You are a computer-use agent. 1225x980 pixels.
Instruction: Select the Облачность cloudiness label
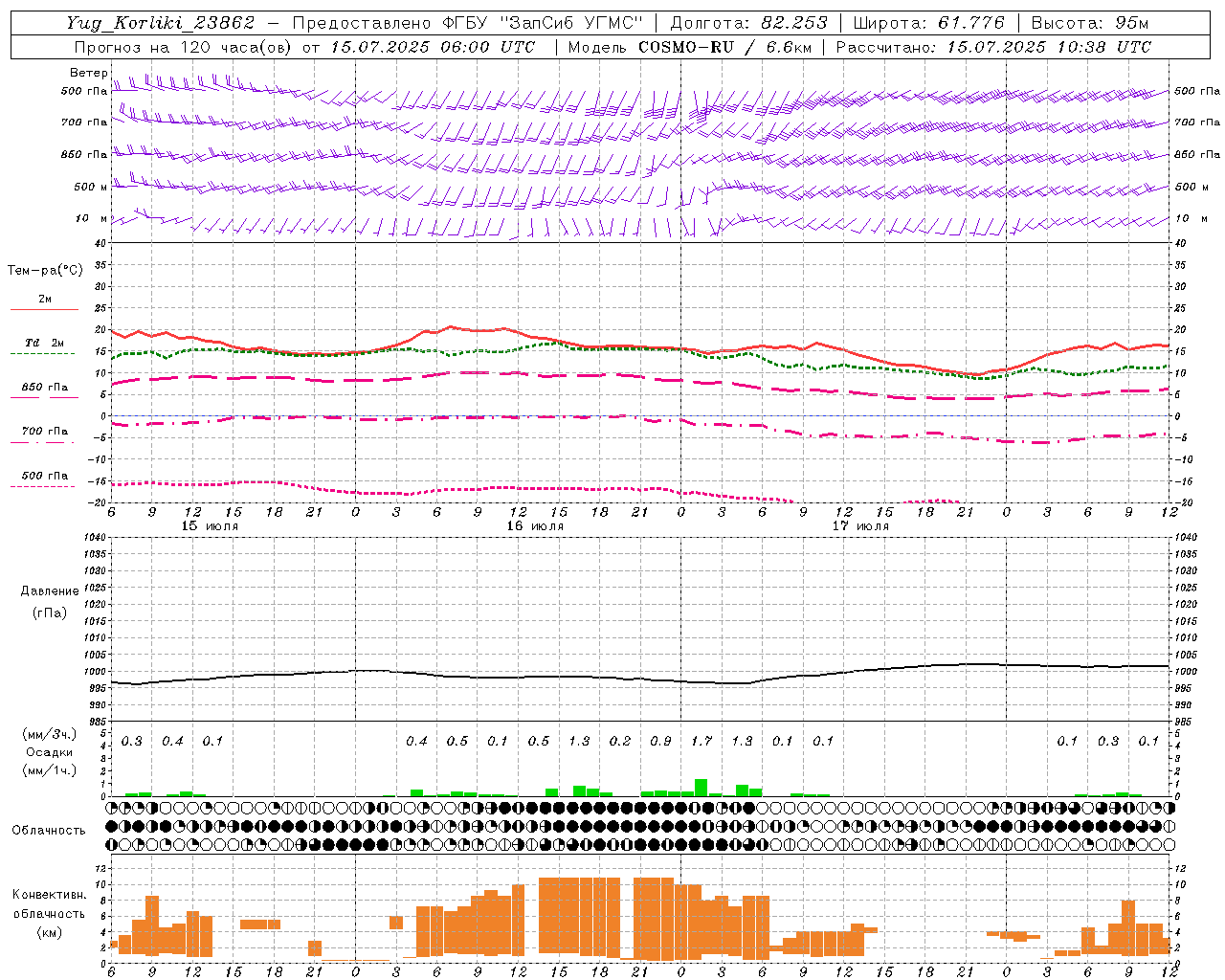click(49, 830)
